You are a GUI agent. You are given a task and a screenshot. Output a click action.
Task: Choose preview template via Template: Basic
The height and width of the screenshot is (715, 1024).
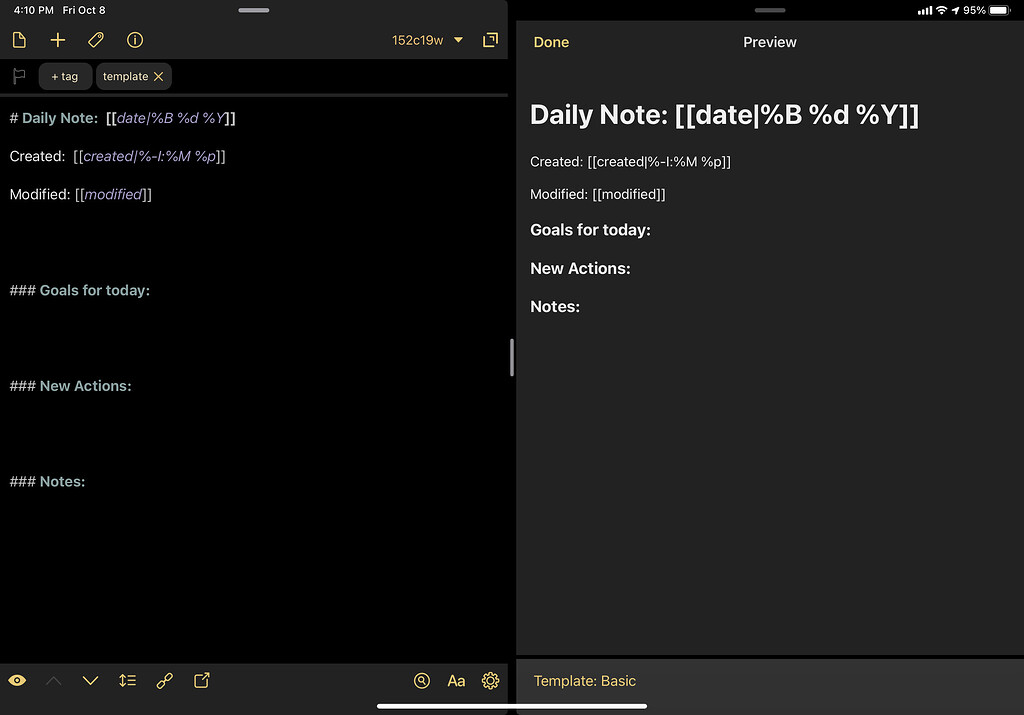click(585, 681)
